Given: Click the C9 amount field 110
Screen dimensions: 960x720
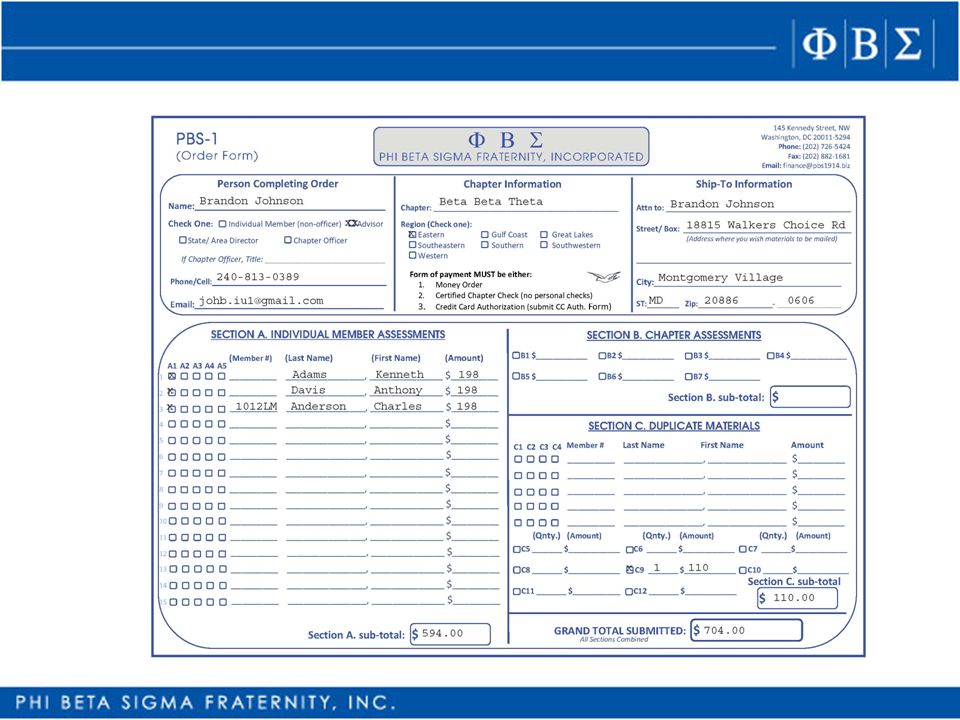Looking at the screenshot, I should [x=710, y=568].
